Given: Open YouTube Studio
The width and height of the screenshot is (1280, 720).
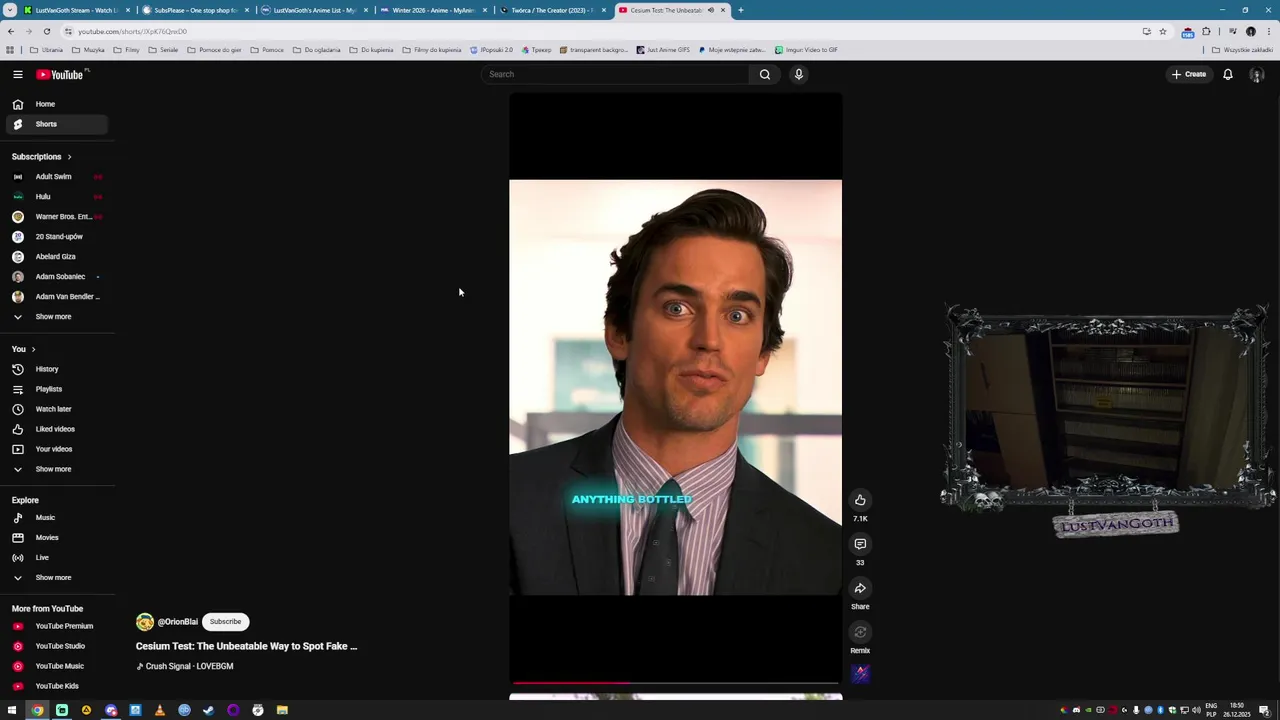Looking at the screenshot, I should pos(59,646).
